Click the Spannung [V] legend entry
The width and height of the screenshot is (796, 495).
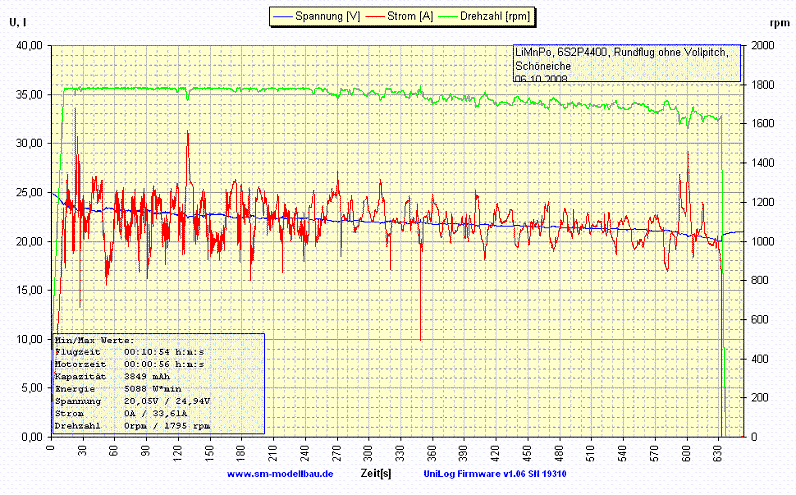click(x=316, y=16)
